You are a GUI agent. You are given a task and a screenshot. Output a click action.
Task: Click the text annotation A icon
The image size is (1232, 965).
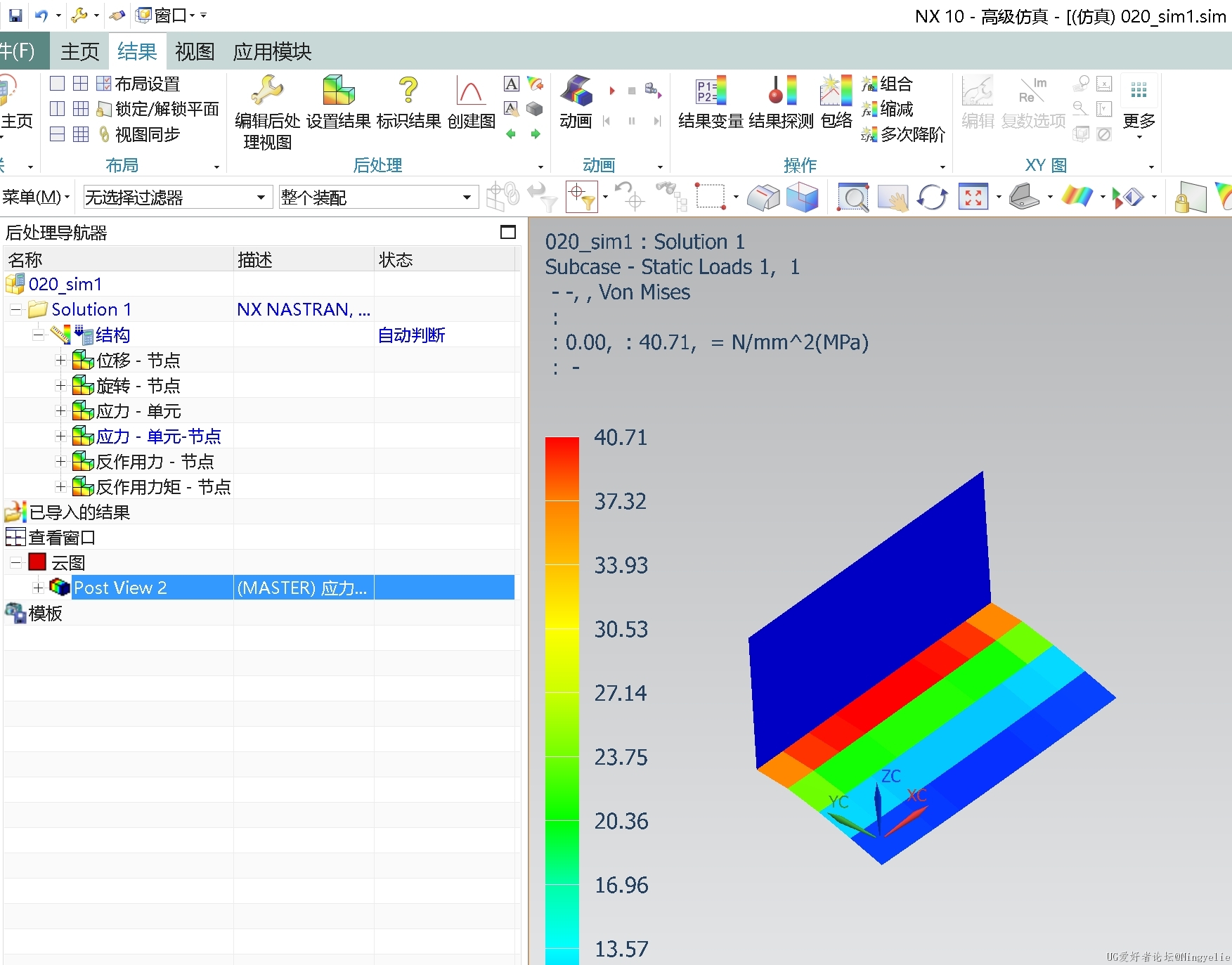pos(512,84)
